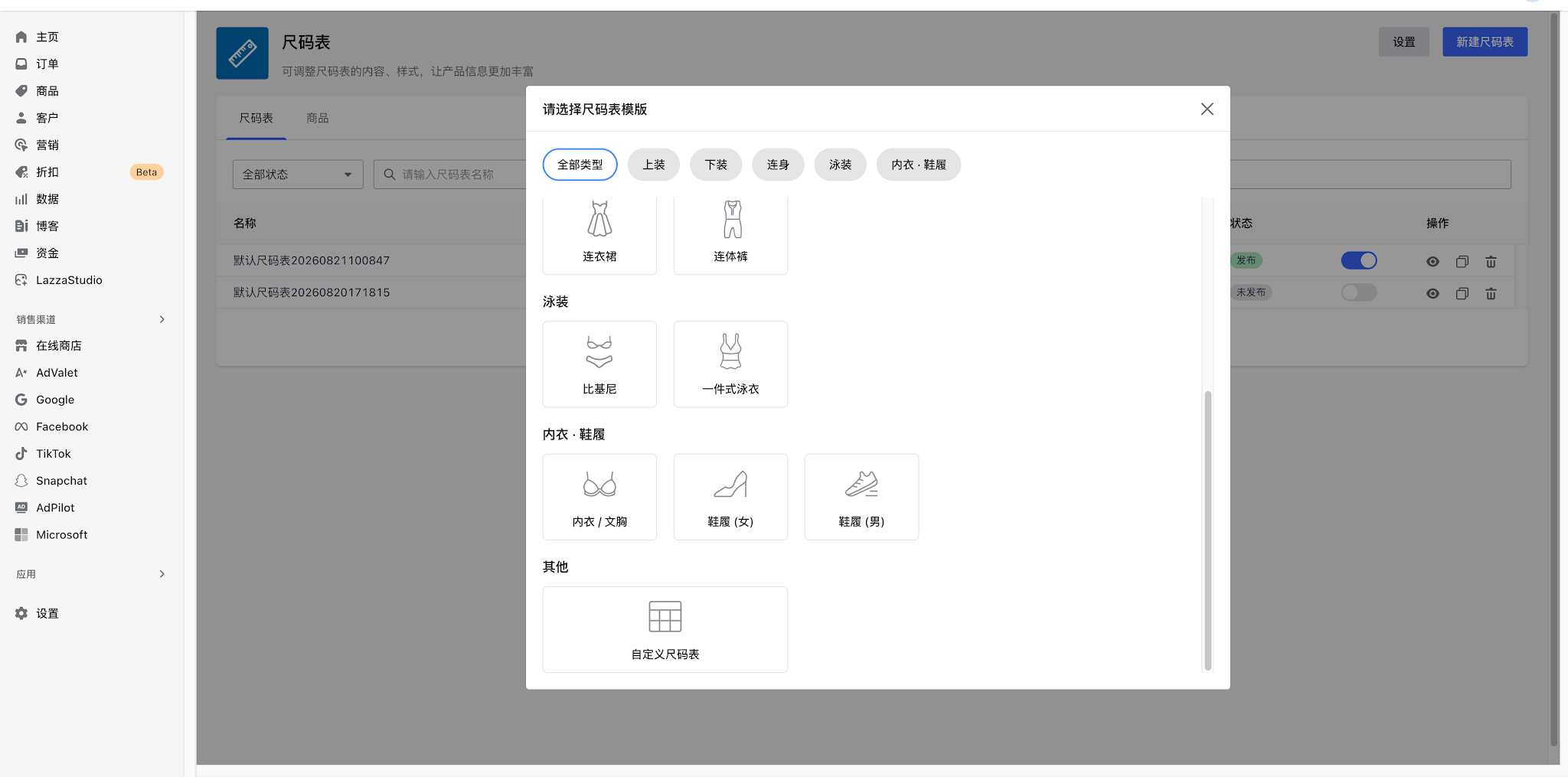
Task: Expand the 应用 apps section chevron
Action: pos(162,574)
